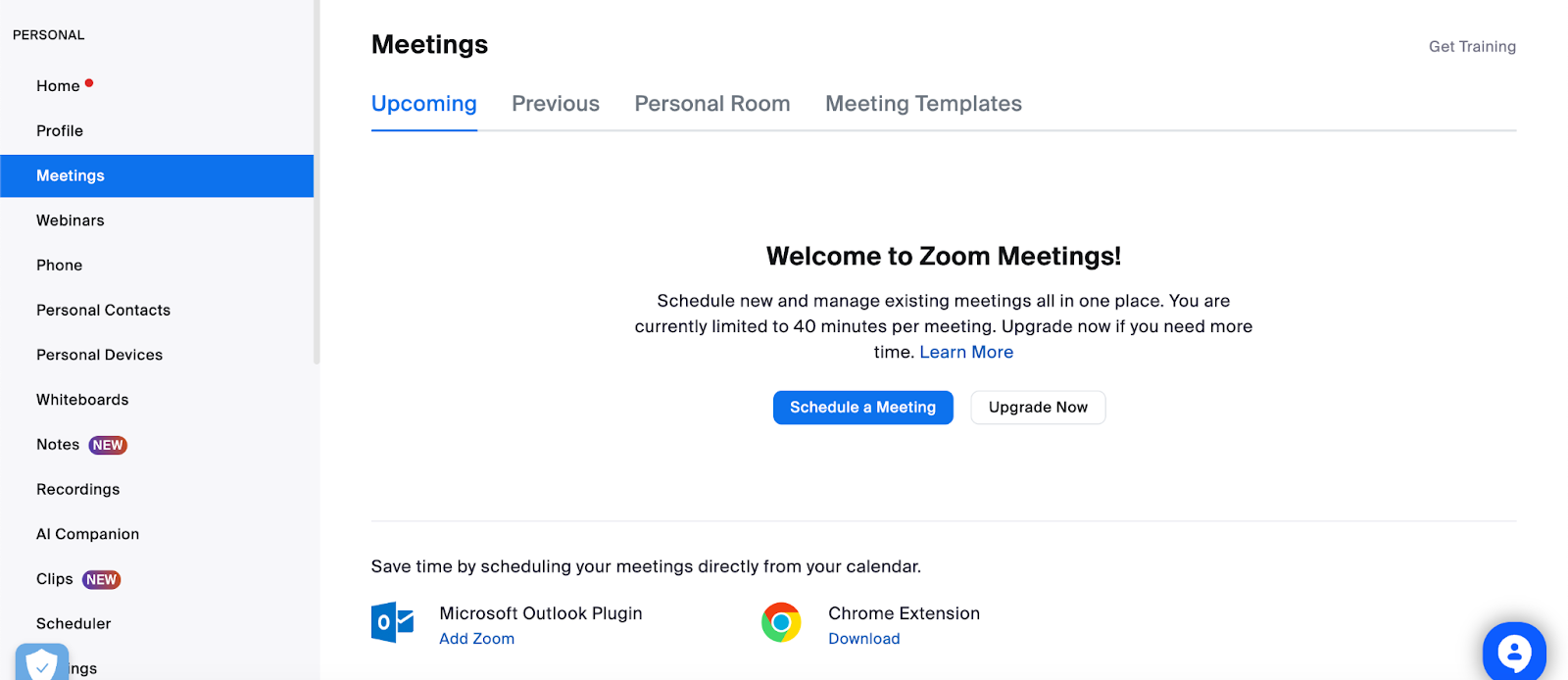
Task: Open the chat assistant bubble icon
Action: click(x=1514, y=652)
